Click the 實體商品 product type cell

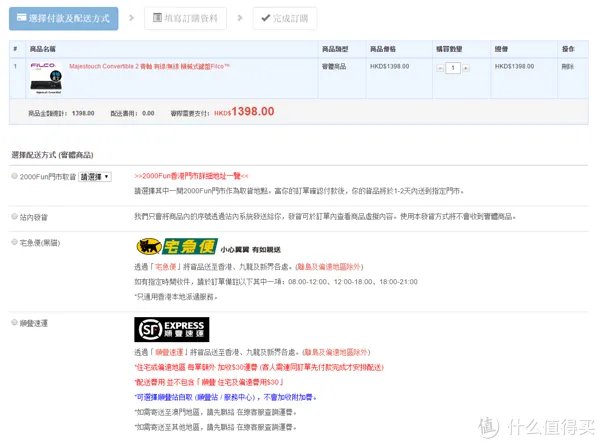334,67
